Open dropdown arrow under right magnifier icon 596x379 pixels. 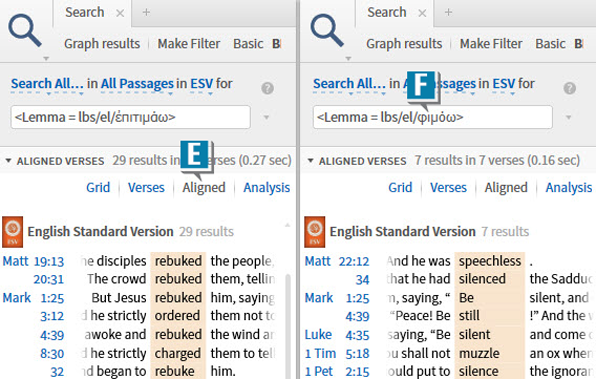coord(348,59)
